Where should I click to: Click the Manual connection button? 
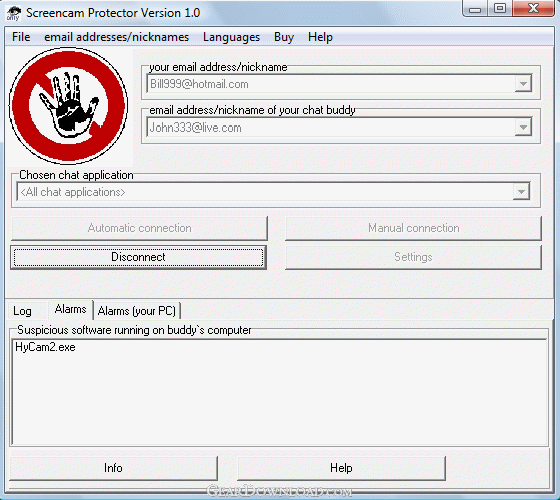[x=414, y=228]
